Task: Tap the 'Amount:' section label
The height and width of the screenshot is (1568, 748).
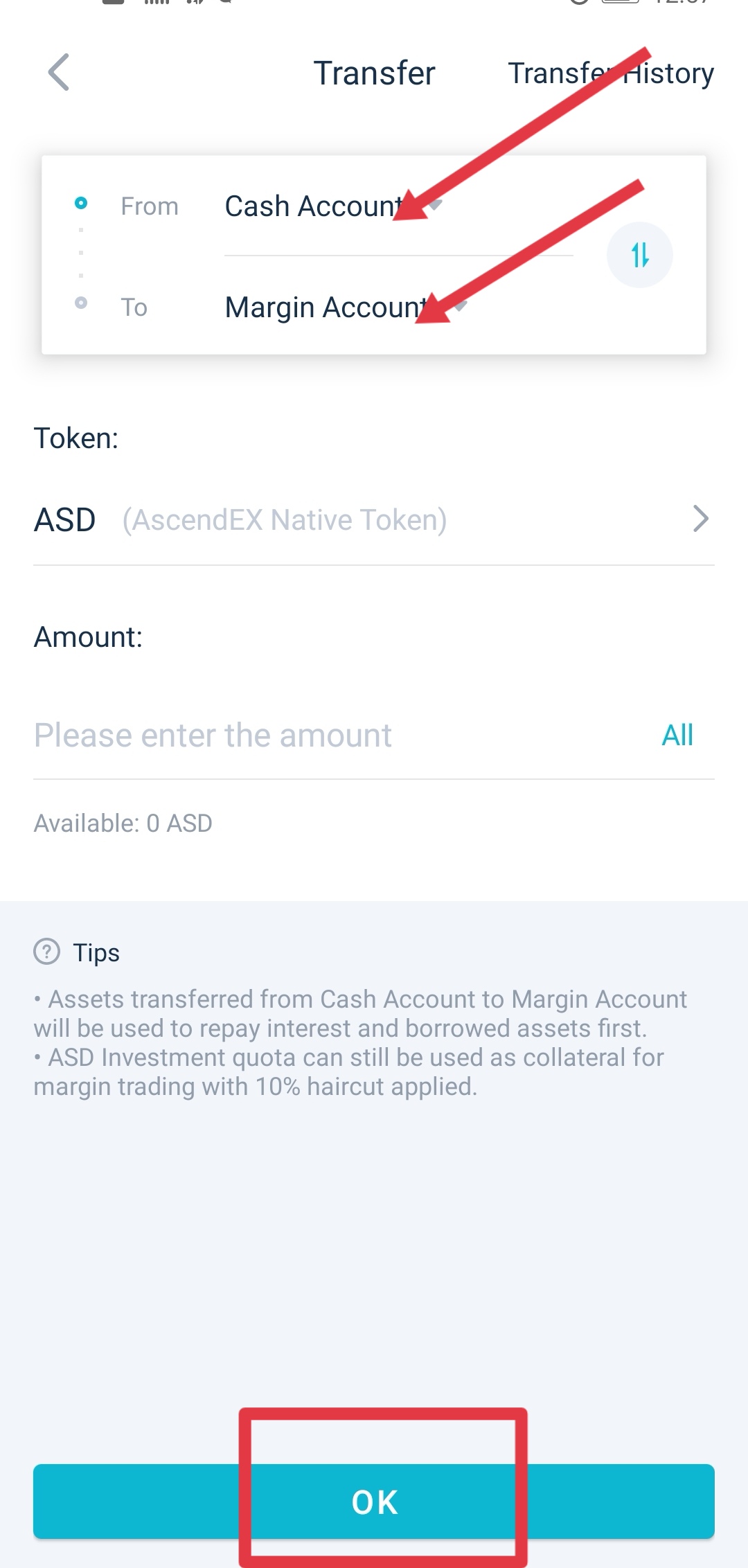Action: coord(88,637)
